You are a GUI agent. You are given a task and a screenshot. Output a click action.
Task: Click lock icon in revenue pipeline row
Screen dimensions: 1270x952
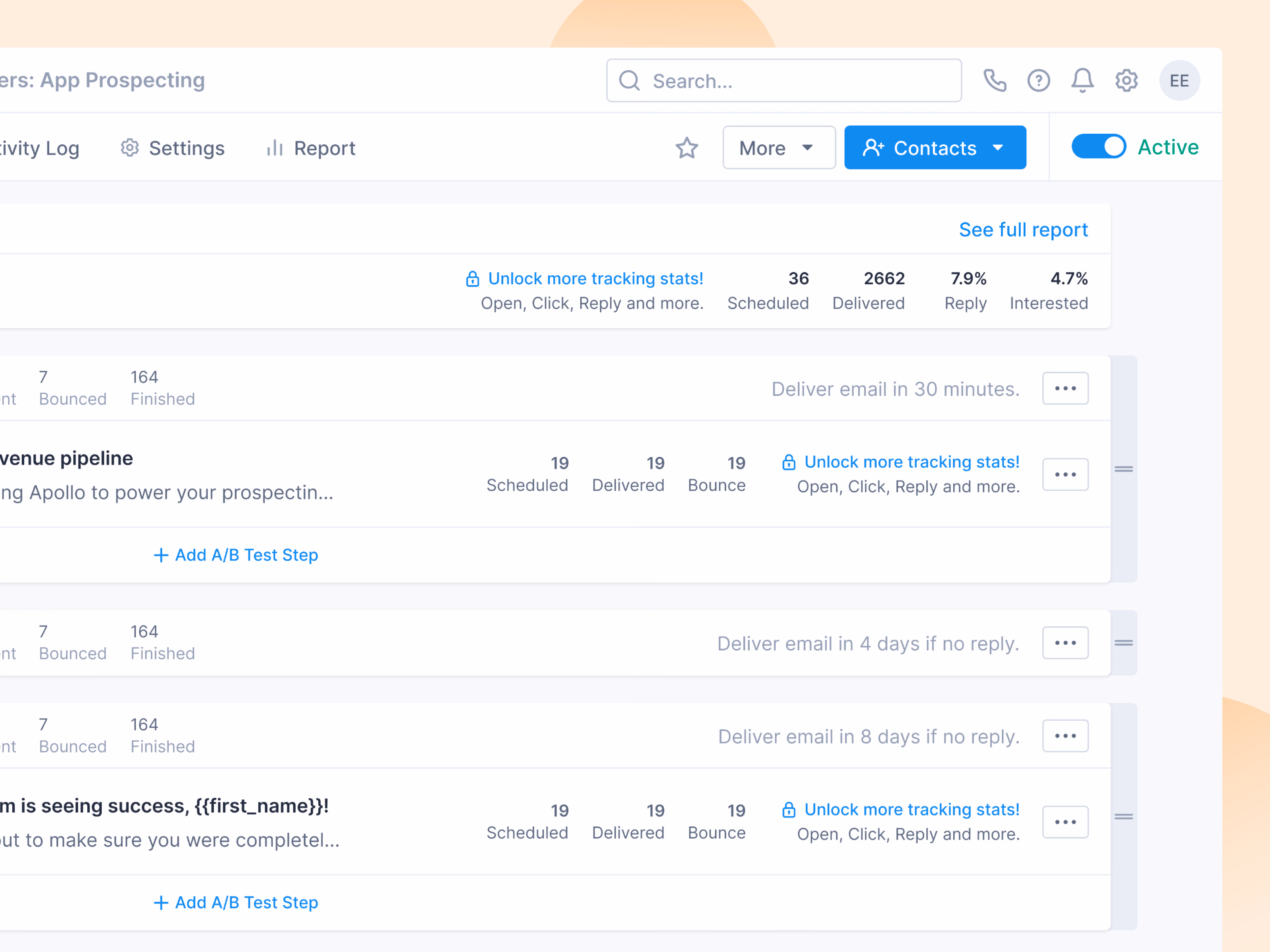[x=788, y=462]
